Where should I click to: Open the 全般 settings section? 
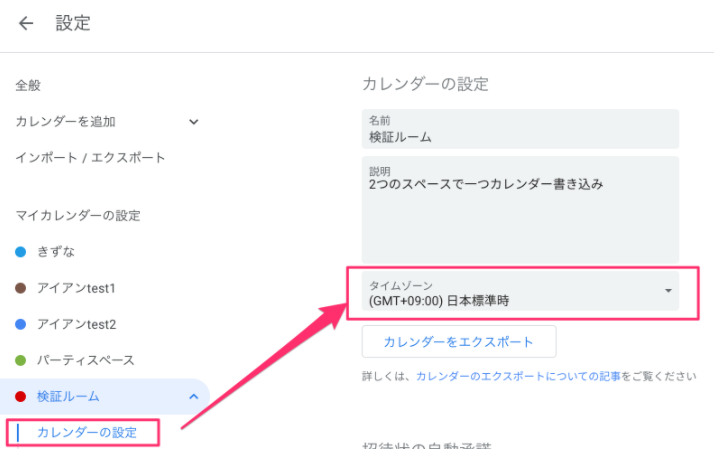[x=28, y=86]
